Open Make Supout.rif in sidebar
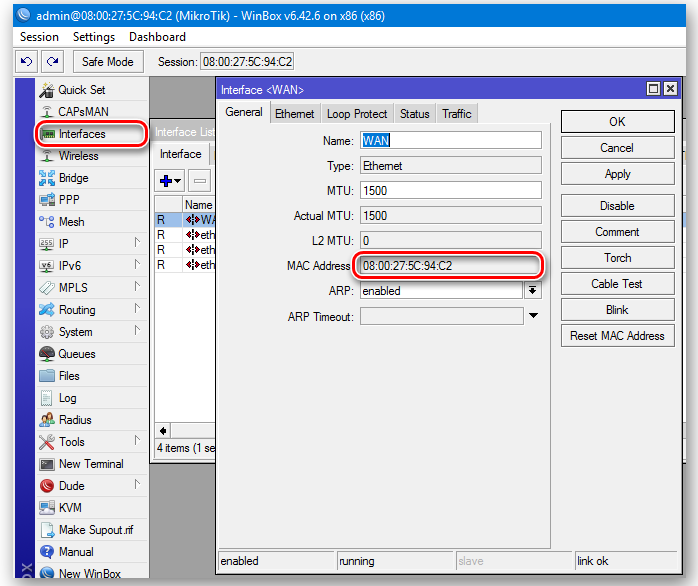 pyautogui.click(x=47, y=530)
